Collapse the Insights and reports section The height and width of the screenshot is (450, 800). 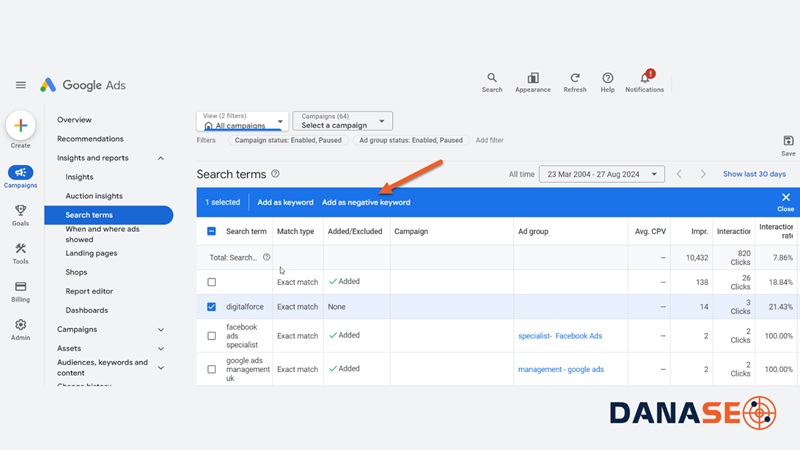pyautogui.click(x=161, y=158)
